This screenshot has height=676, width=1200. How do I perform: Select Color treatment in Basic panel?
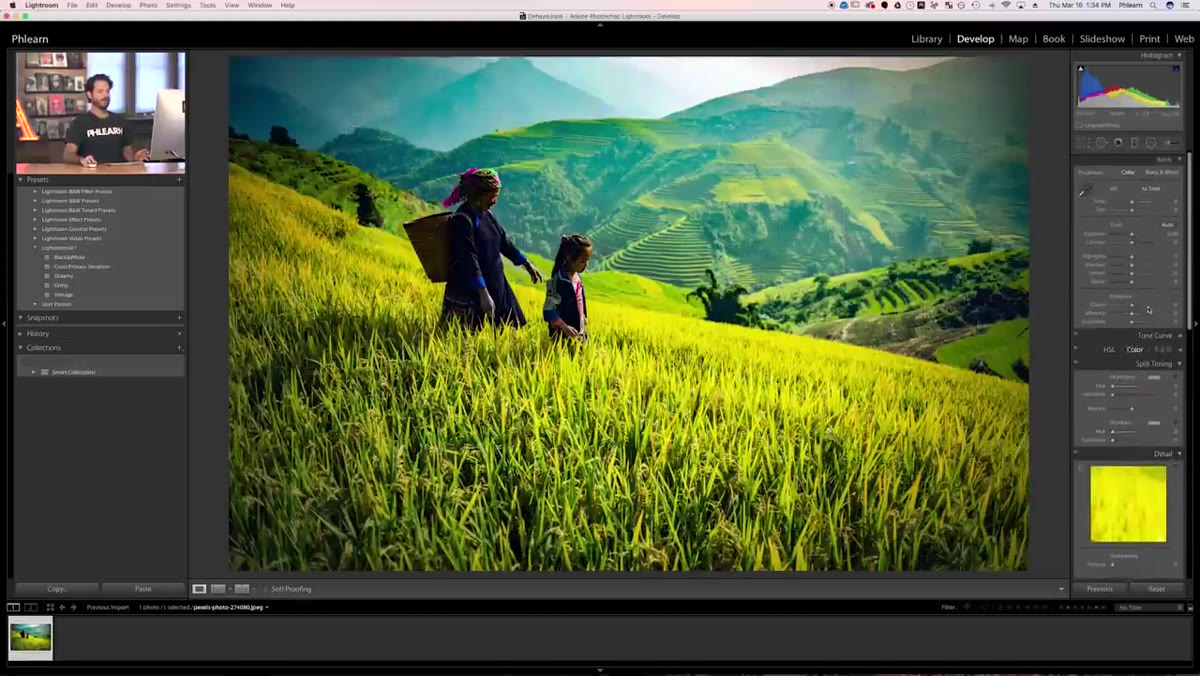[x=1128, y=172]
